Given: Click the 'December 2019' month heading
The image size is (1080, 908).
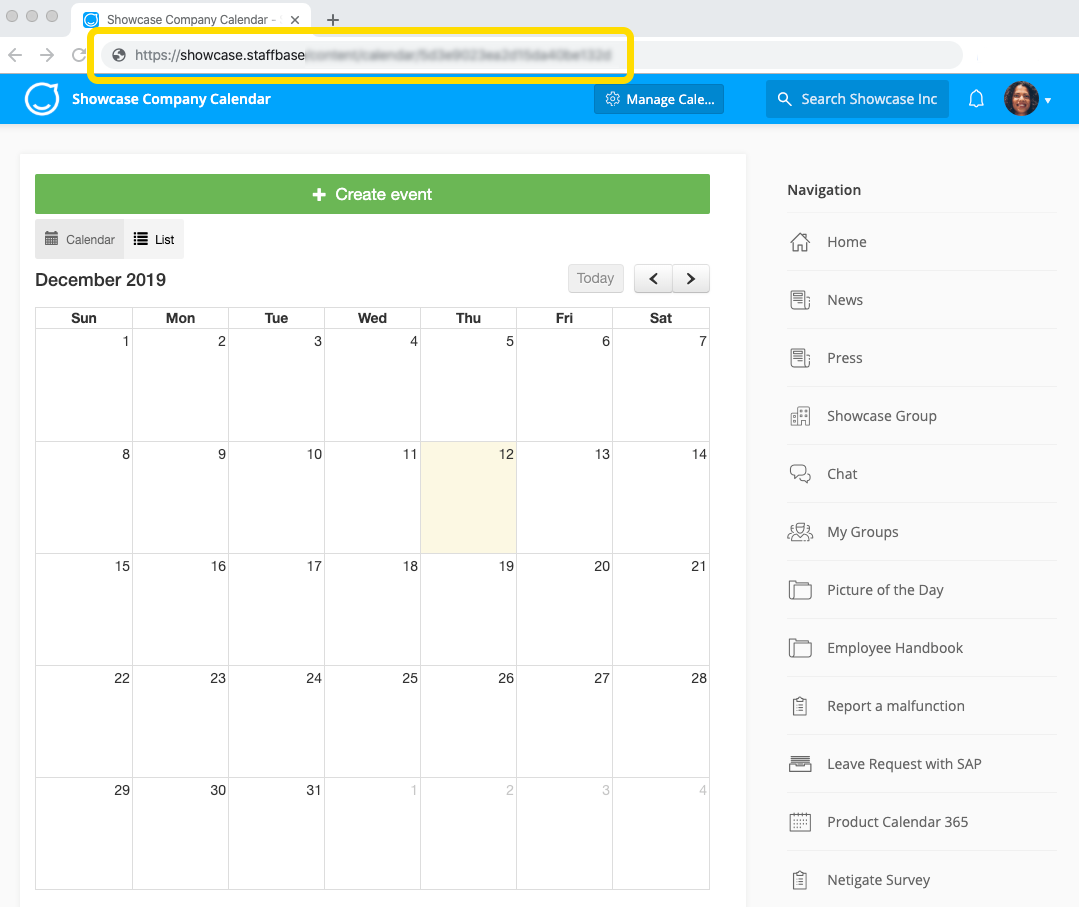Looking at the screenshot, I should point(101,280).
